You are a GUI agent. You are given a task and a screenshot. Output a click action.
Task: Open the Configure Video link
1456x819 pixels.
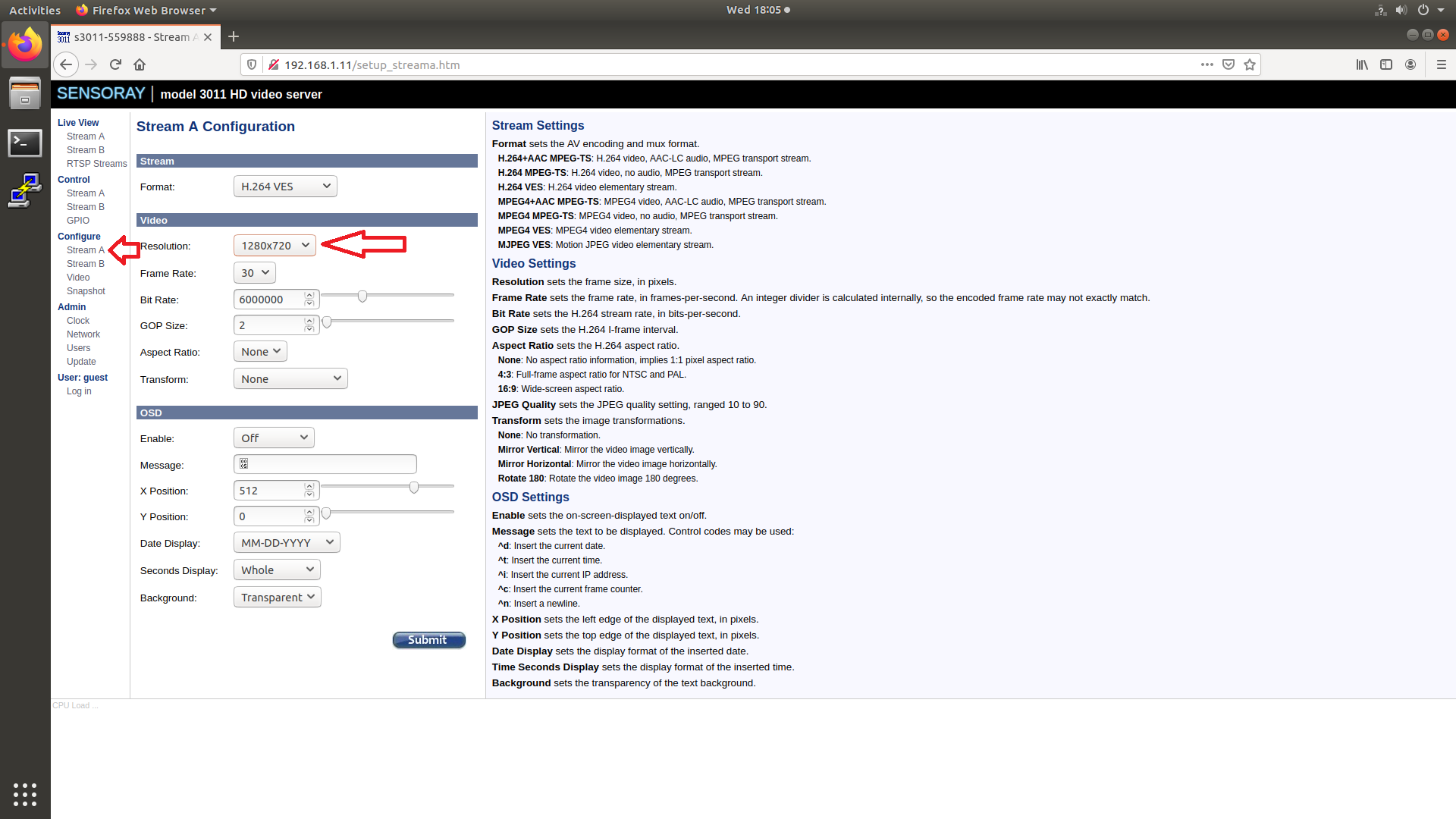tap(78, 278)
